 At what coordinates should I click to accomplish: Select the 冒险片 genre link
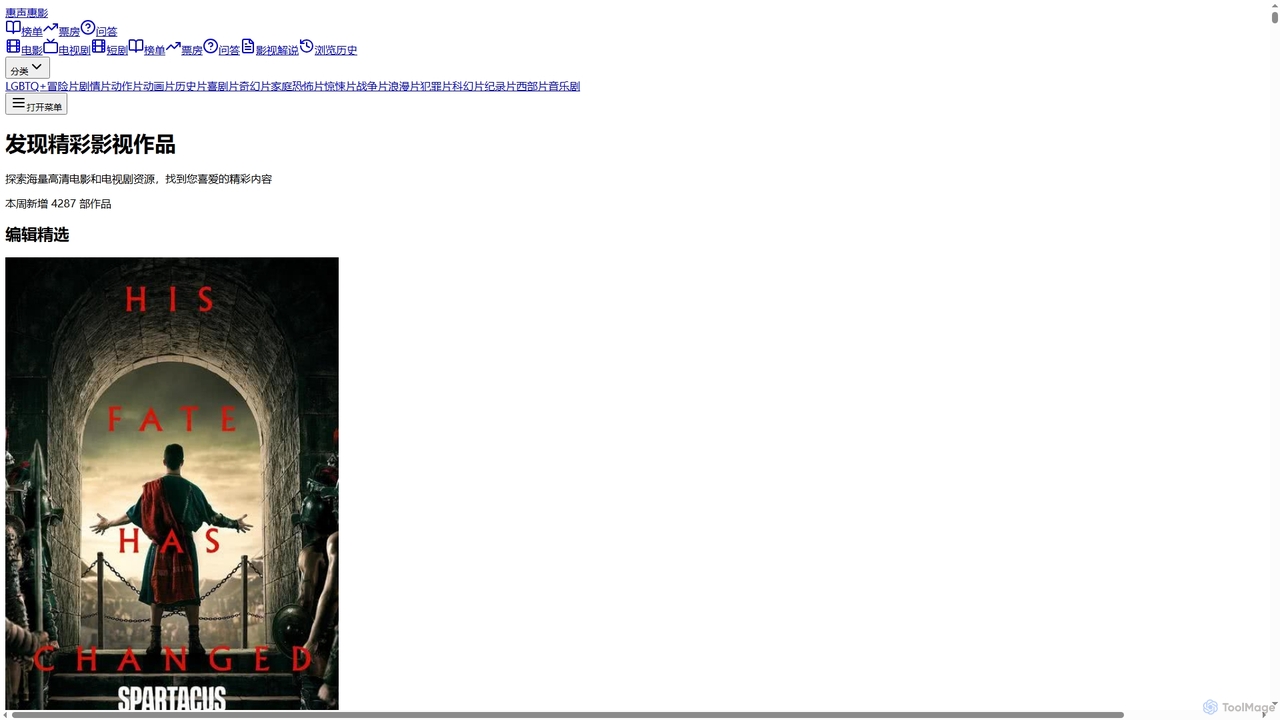click(63, 86)
